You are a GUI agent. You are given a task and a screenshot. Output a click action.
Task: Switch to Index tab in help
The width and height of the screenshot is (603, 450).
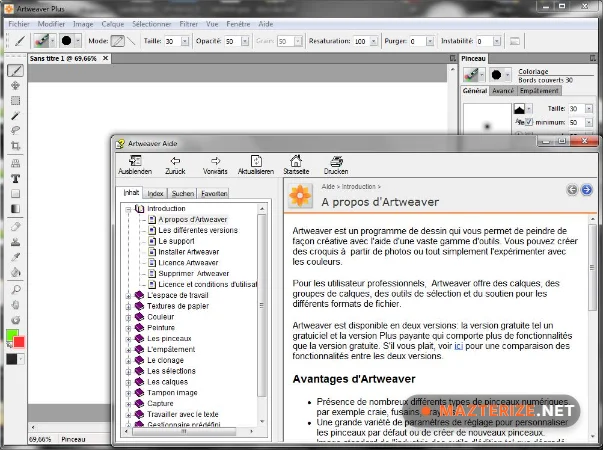155,193
